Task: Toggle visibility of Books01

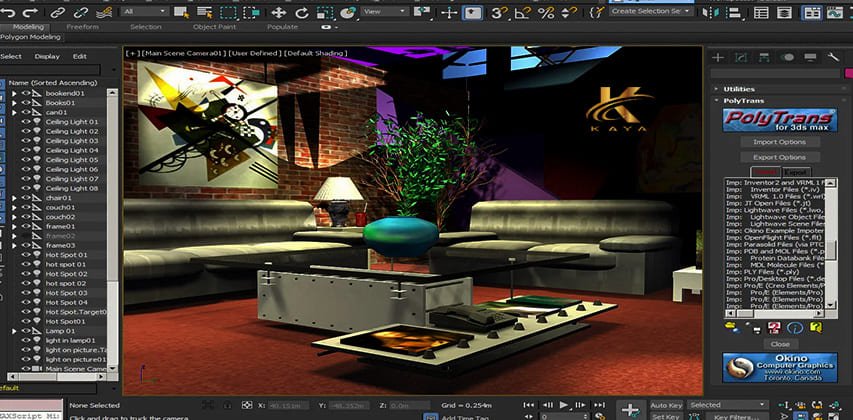Action: [x=26, y=103]
